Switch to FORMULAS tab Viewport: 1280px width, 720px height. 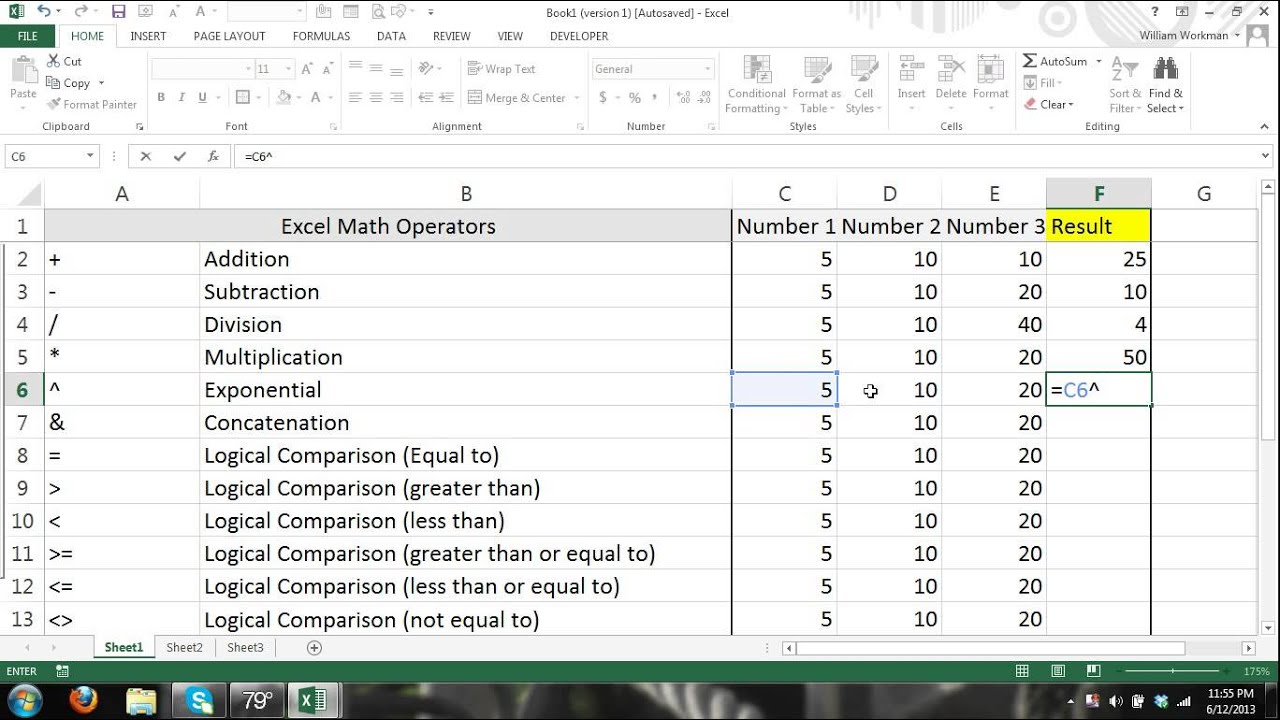click(321, 36)
